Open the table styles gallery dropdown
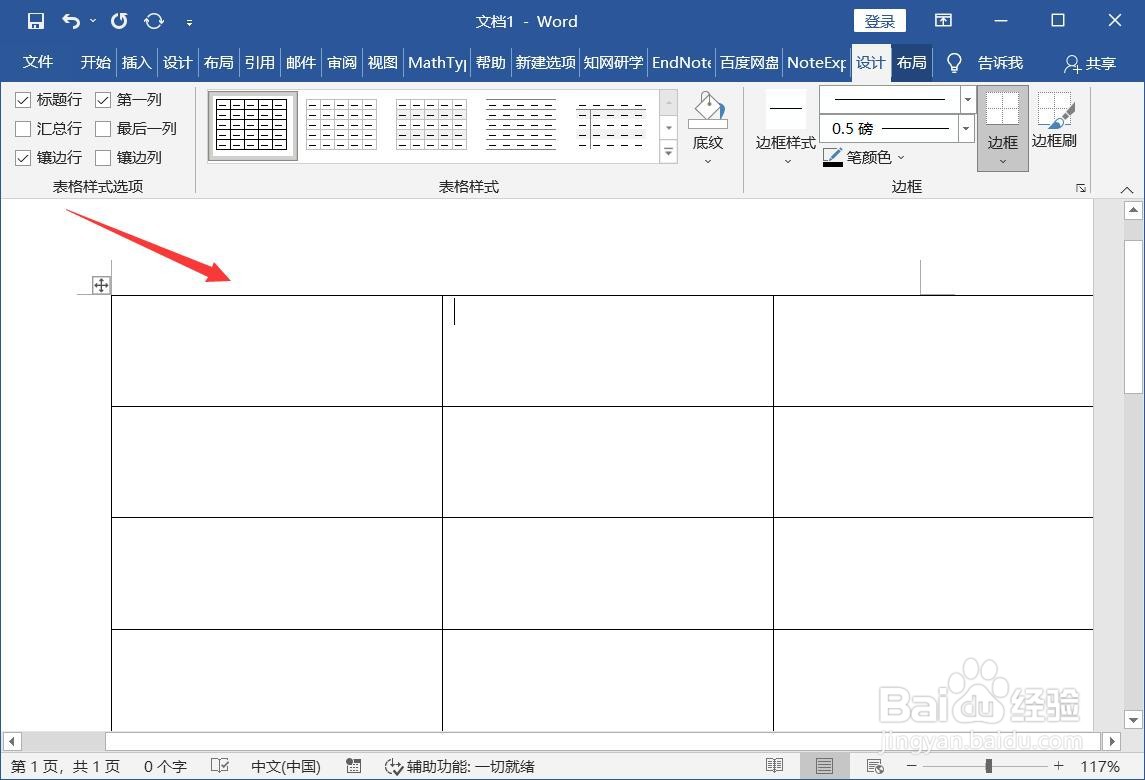This screenshot has width=1145, height=780. 668,151
